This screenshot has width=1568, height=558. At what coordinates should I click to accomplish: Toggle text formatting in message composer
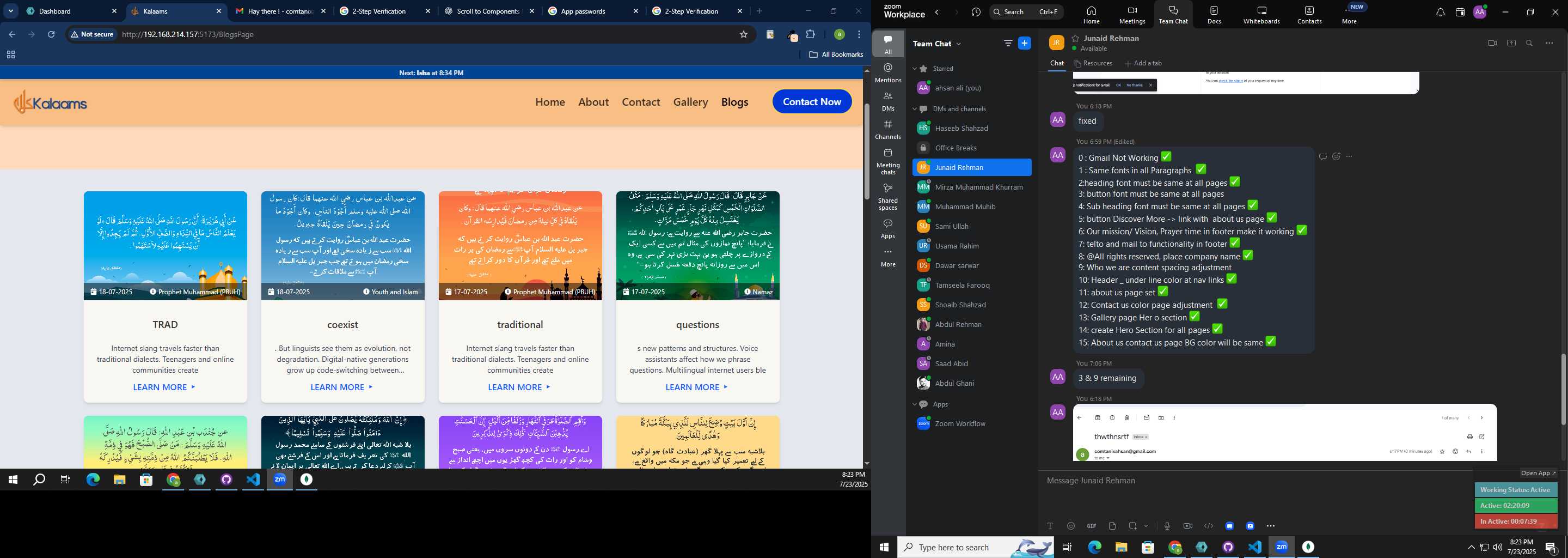1050,526
